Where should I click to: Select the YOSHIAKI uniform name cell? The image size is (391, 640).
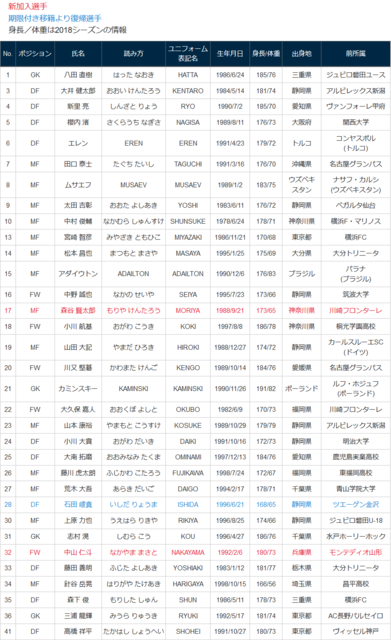coord(188,568)
